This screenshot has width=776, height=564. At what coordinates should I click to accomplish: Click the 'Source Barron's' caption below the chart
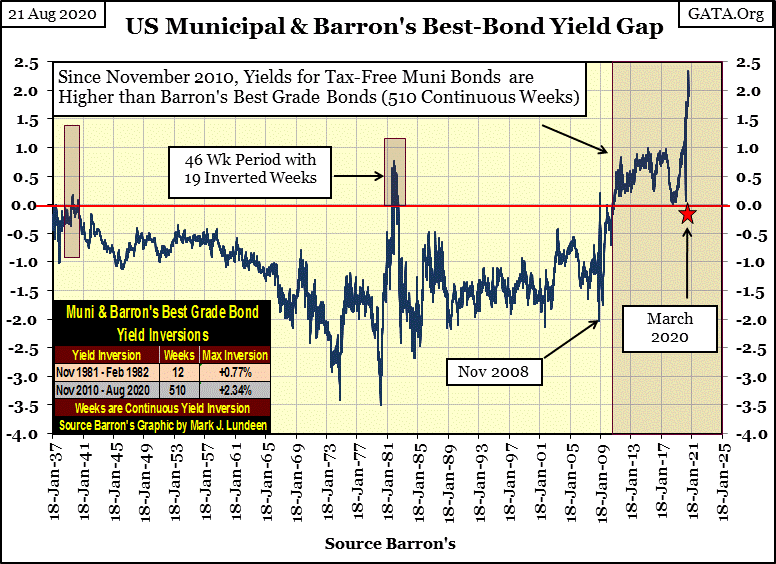(x=390, y=544)
